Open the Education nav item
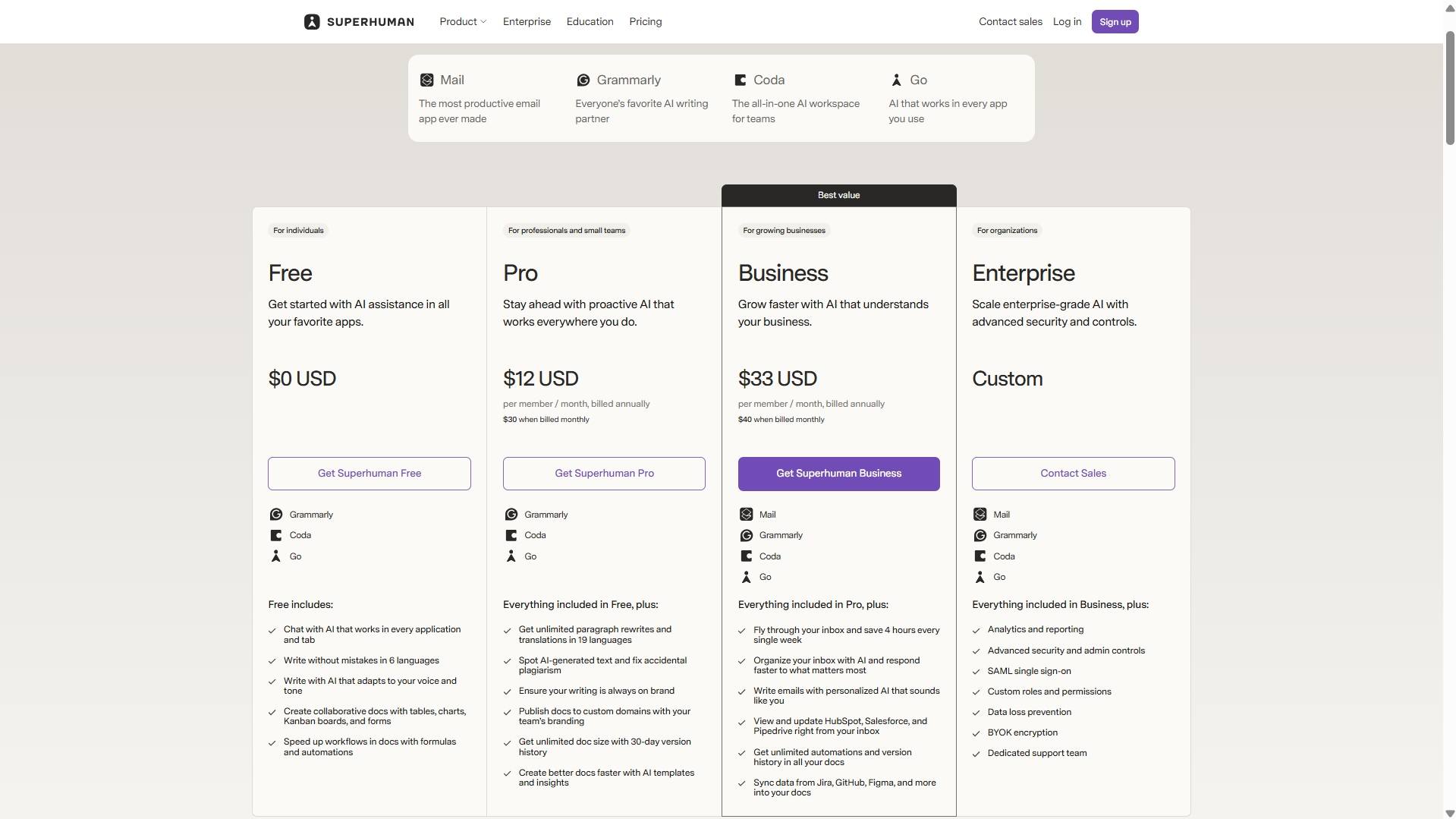The image size is (1456, 819). (x=590, y=22)
